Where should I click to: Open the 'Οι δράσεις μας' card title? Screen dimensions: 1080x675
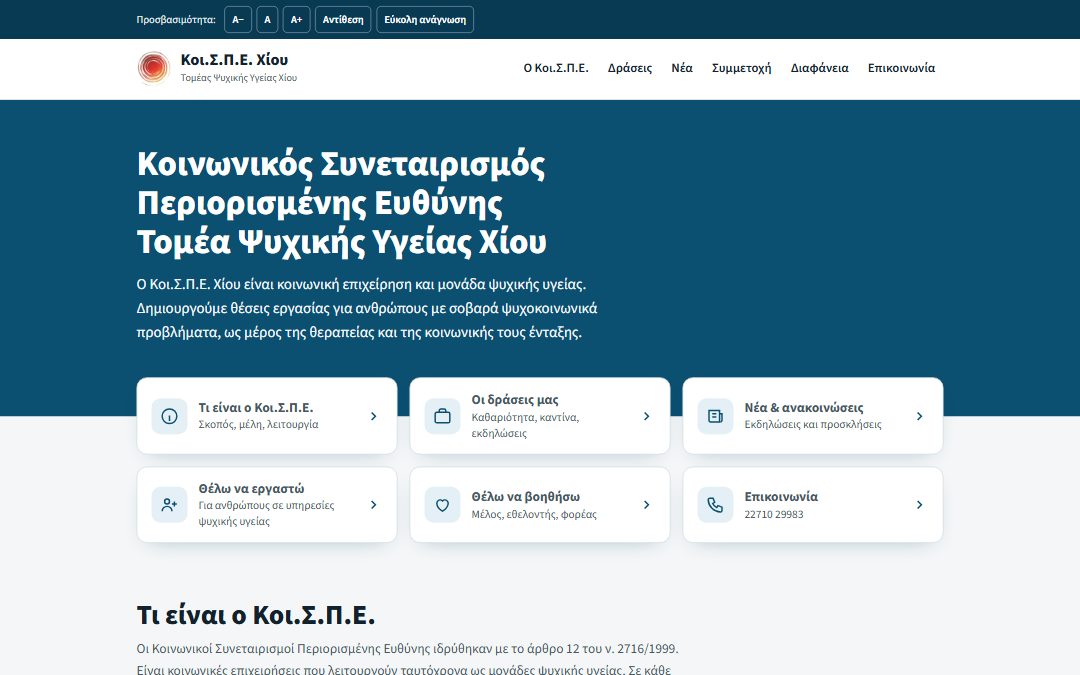pos(515,399)
